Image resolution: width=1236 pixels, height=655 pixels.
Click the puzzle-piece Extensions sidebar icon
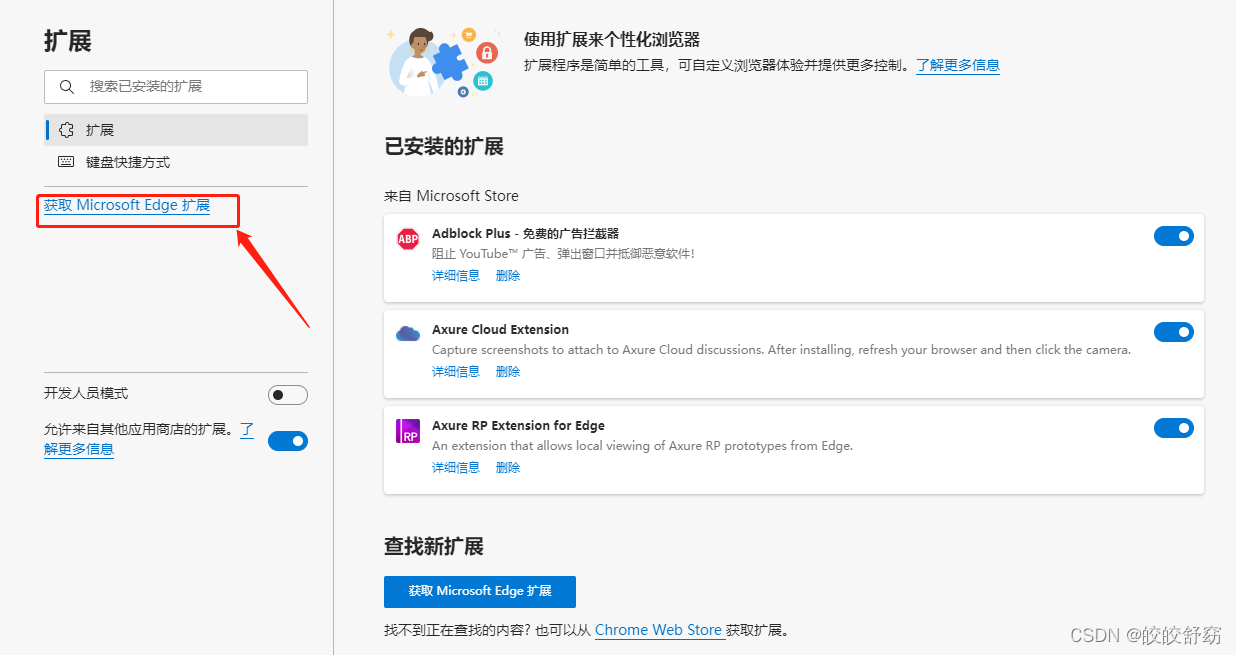67,130
